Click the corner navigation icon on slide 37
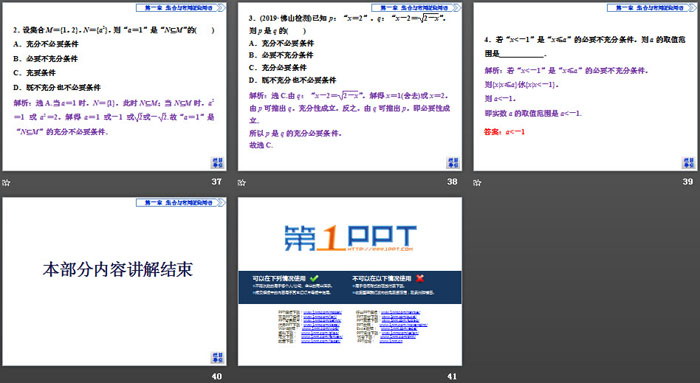The width and height of the screenshot is (700, 383). click(217, 162)
